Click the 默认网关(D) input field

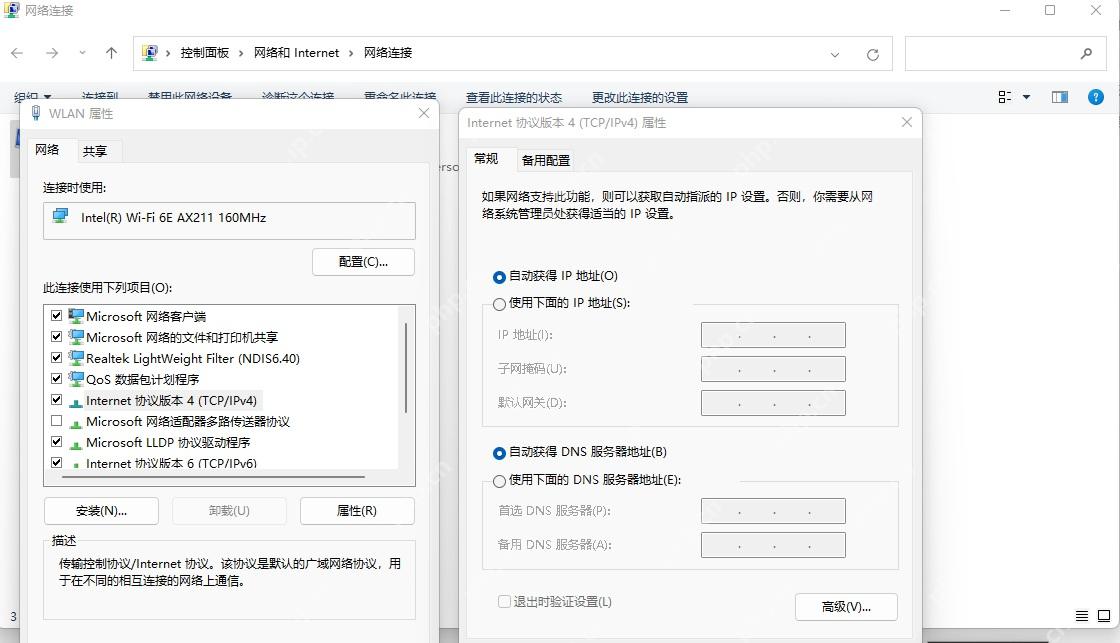[x=774, y=403]
